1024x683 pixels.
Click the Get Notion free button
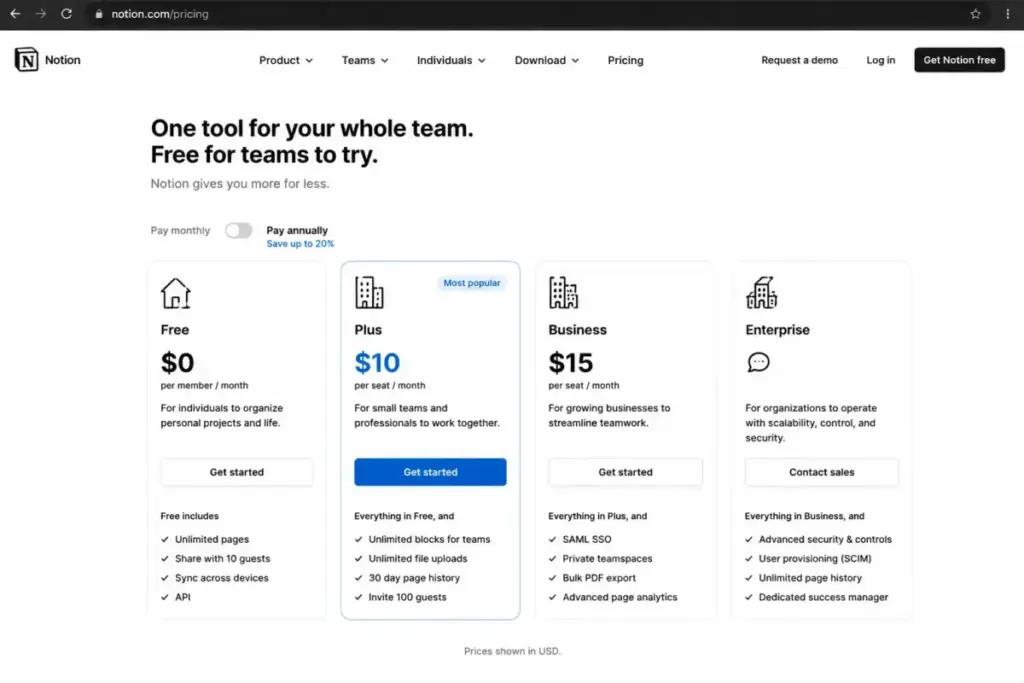959,60
